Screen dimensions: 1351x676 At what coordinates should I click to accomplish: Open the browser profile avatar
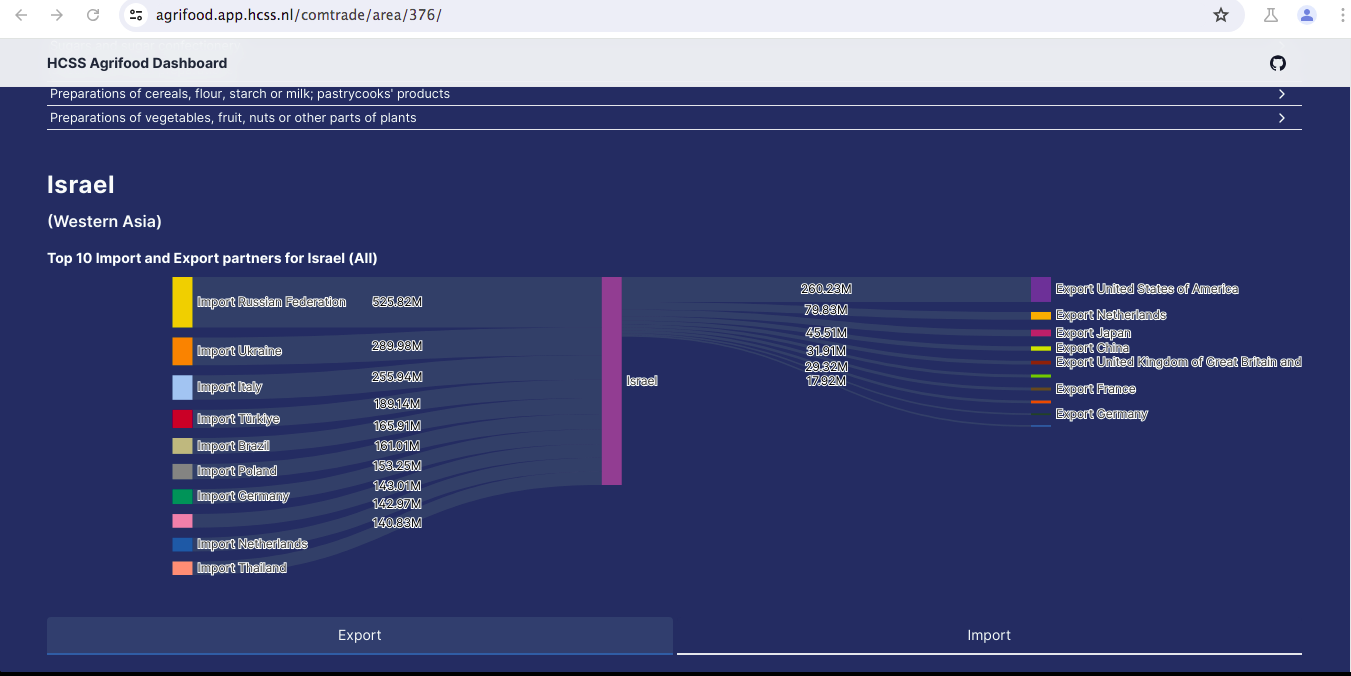point(1306,15)
